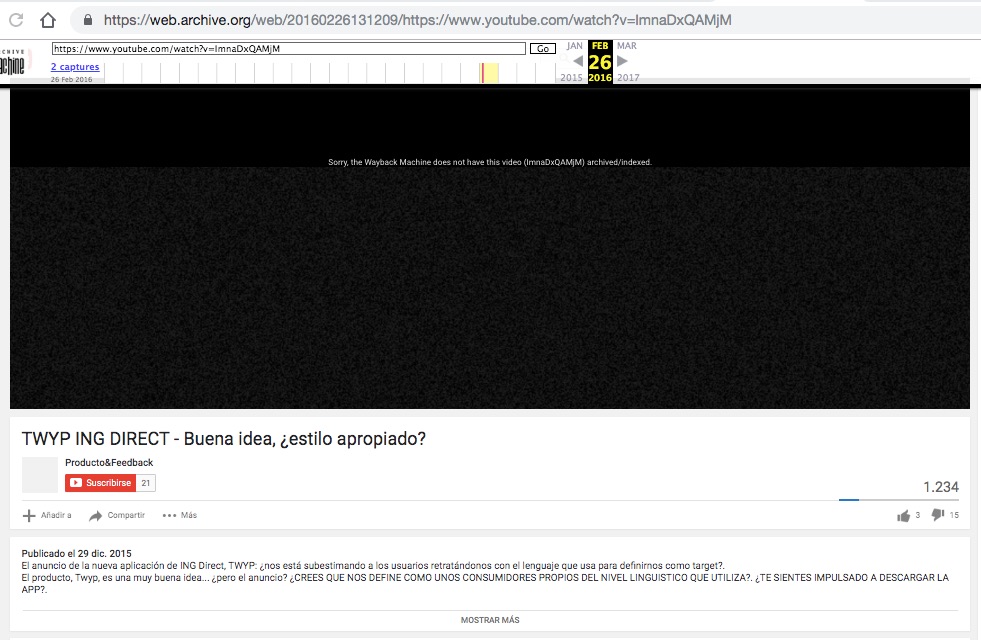The height and width of the screenshot is (640, 981).
Task: Click the Compartir share arrow
Action: (96, 516)
